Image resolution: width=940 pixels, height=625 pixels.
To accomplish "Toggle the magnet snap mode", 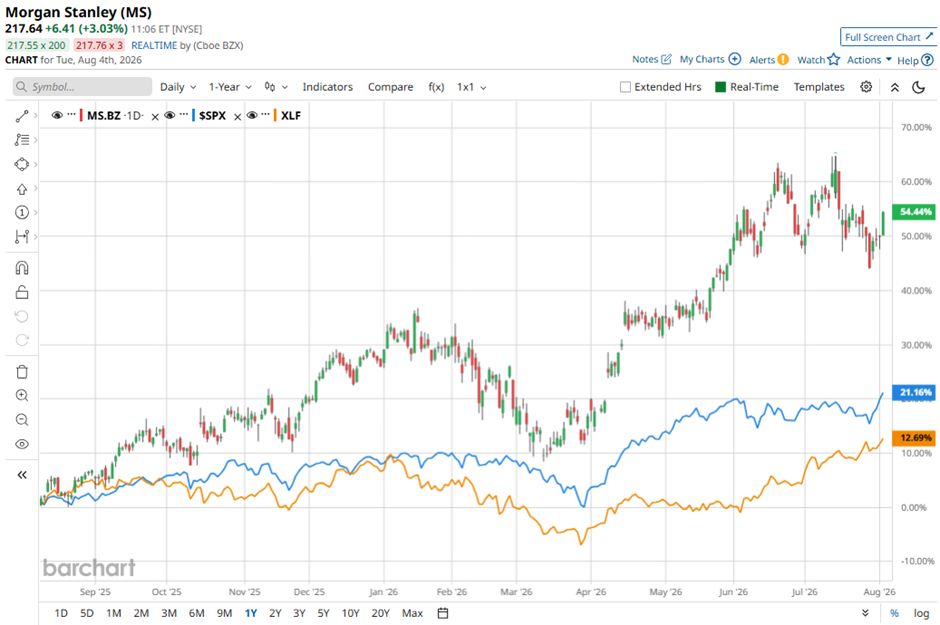I will (x=22, y=268).
